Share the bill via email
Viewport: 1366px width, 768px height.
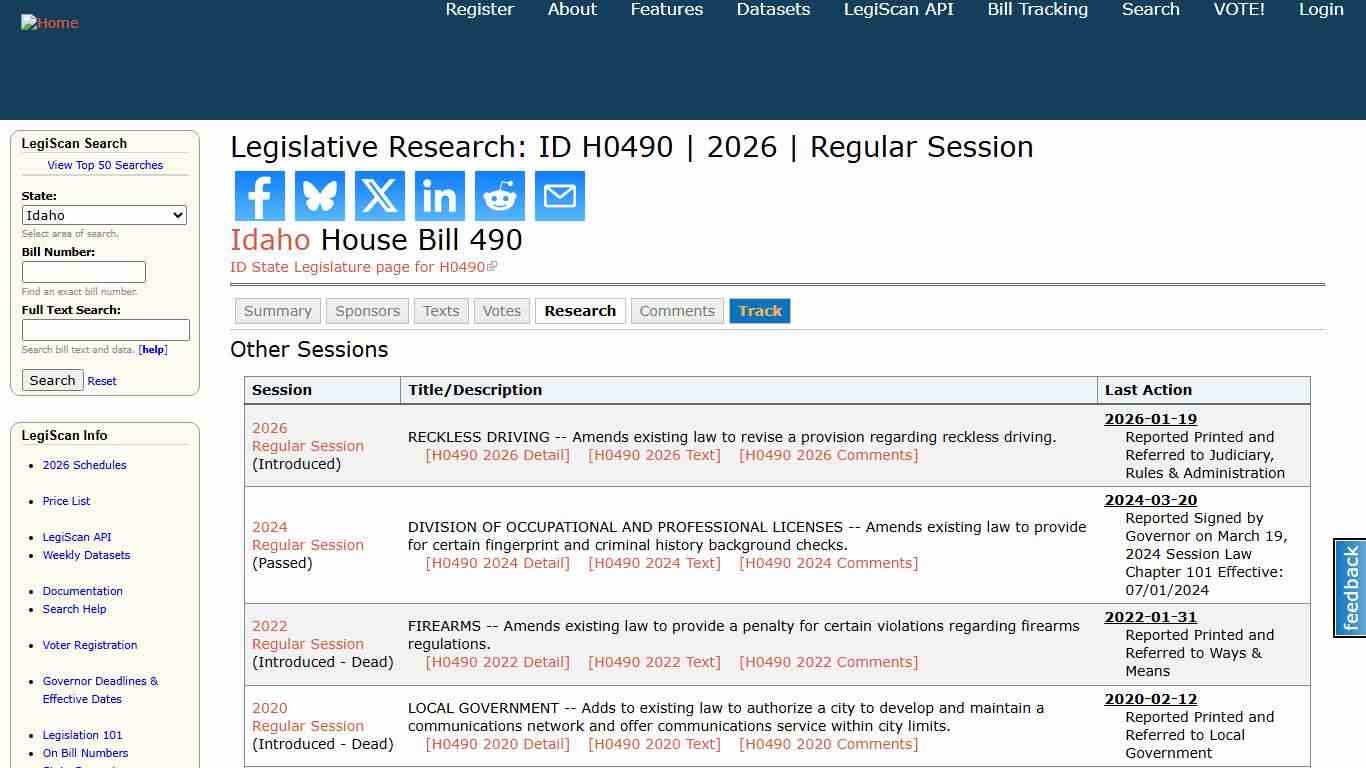click(559, 196)
